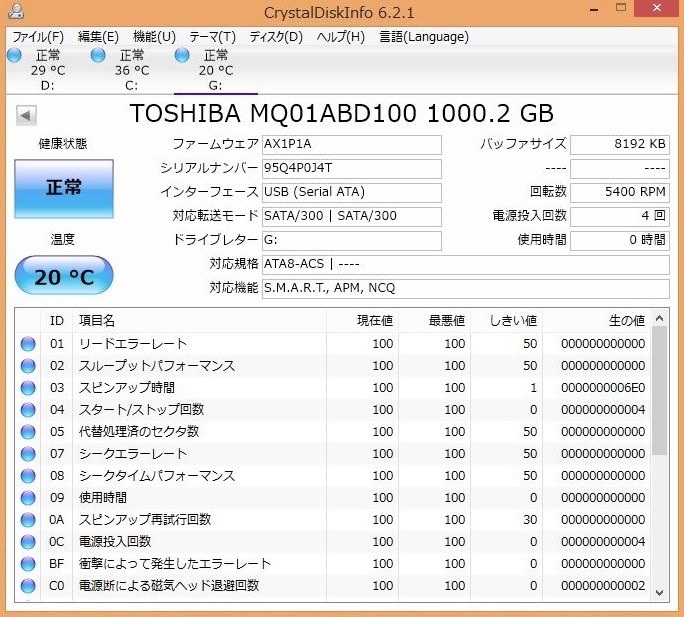Viewport: 684px width, 617px height.
Task: Click the 20 °C temperature button
Action: [64, 277]
